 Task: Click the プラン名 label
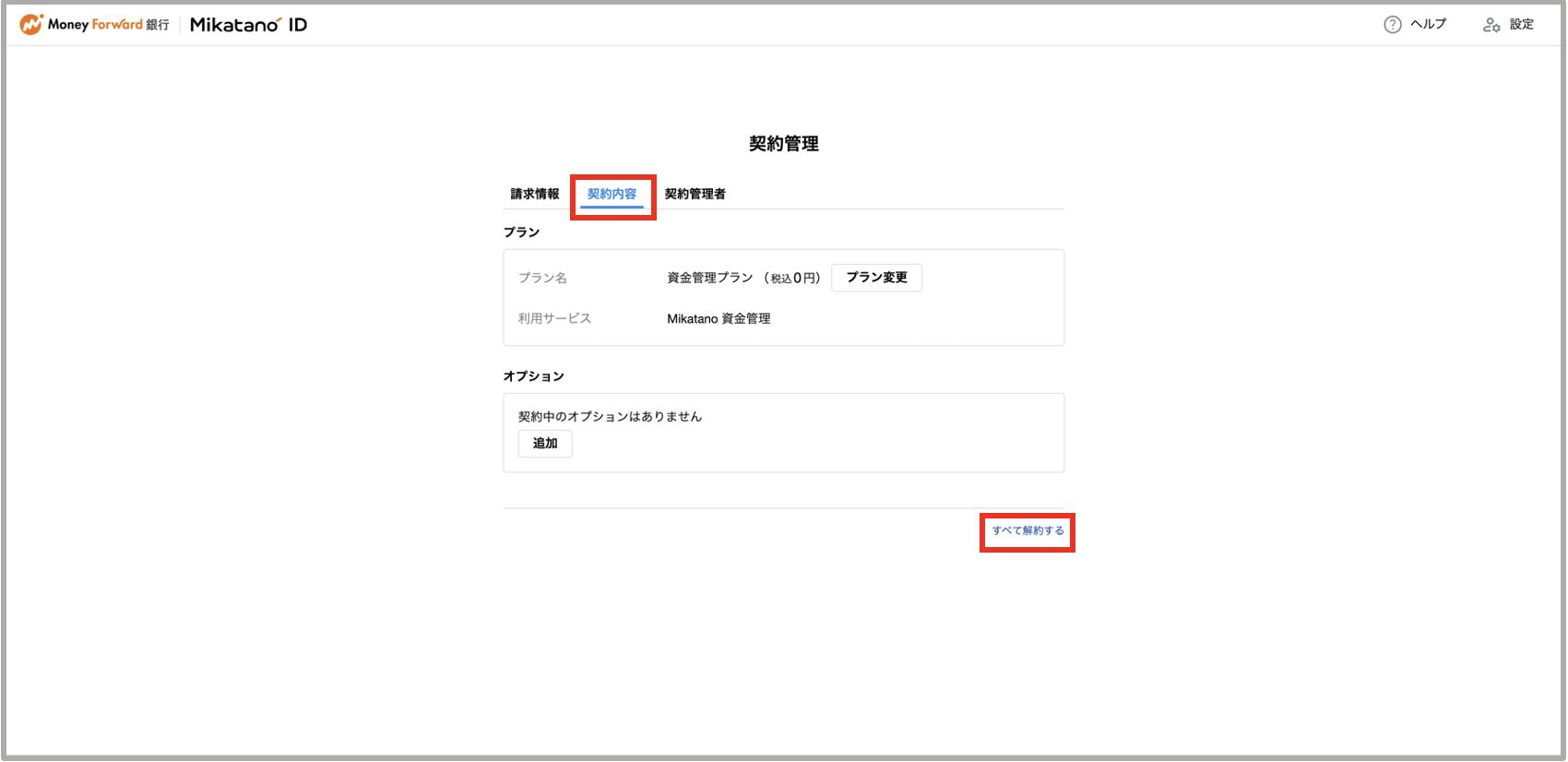tap(542, 278)
